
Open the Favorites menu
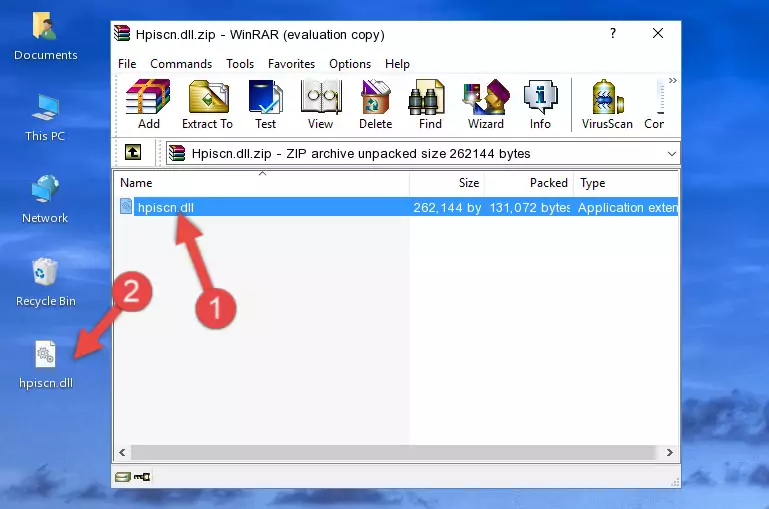point(291,64)
